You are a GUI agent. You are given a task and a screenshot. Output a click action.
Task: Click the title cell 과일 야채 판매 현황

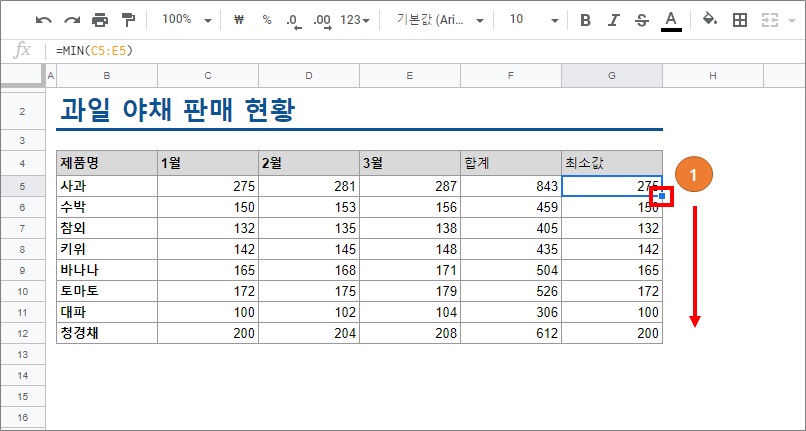click(177, 111)
